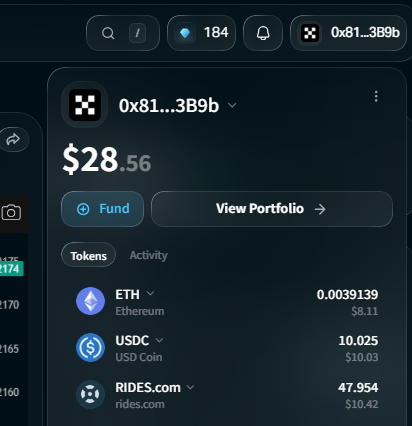Click the 2160 price axis label

(9, 392)
